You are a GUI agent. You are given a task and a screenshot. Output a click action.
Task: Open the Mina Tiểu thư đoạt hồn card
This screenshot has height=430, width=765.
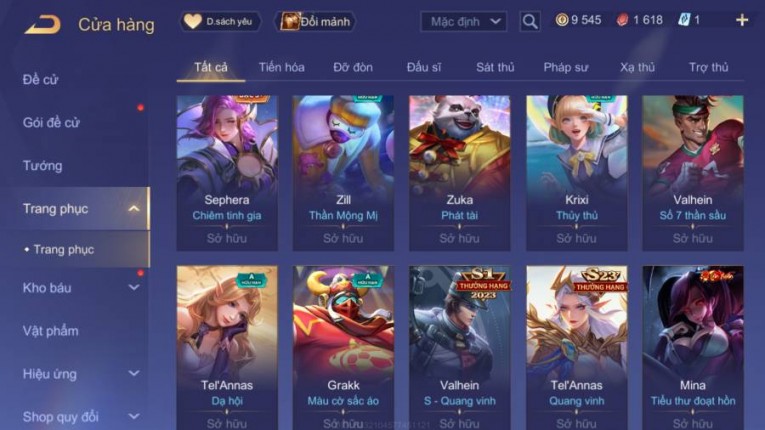click(693, 348)
